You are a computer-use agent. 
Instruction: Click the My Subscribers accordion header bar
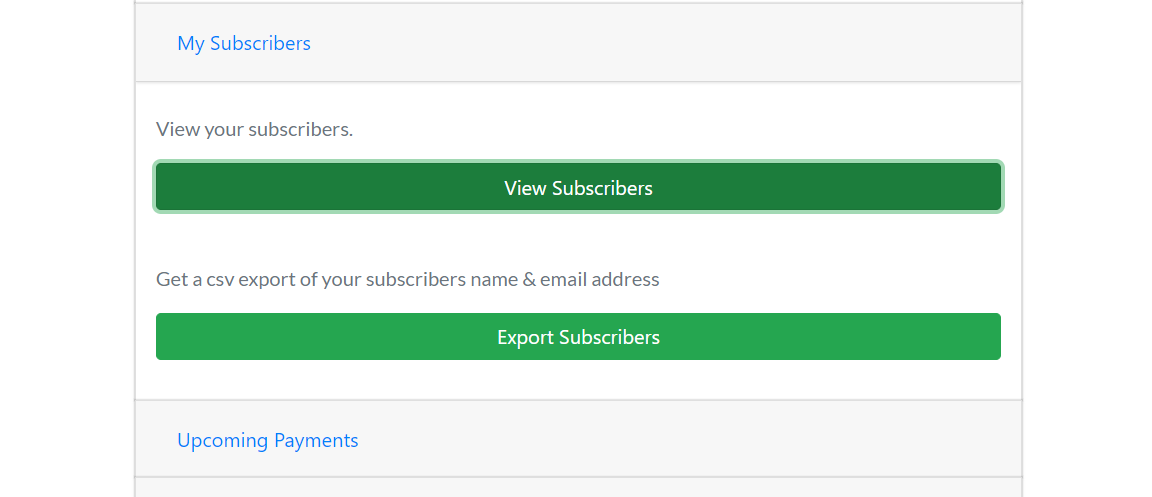tap(578, 43)
